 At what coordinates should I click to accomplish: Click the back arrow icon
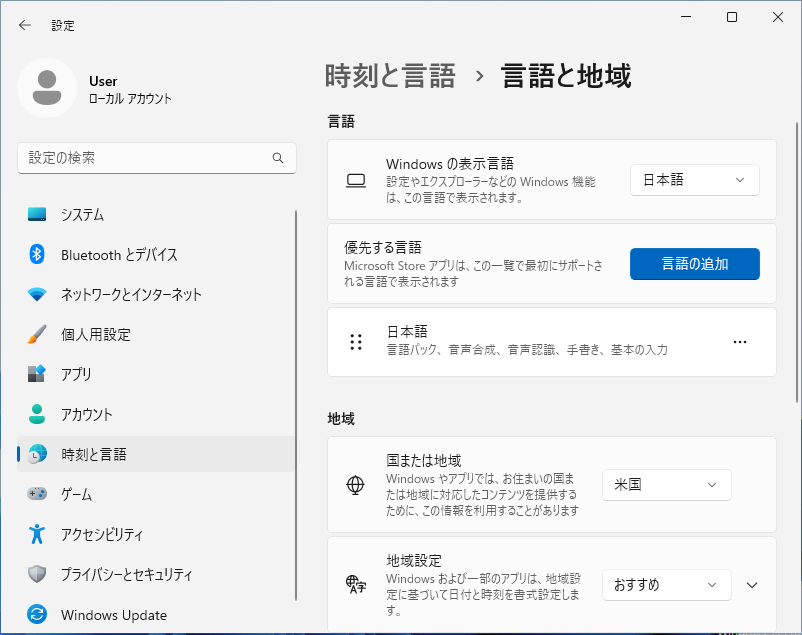tap(25, 25)
